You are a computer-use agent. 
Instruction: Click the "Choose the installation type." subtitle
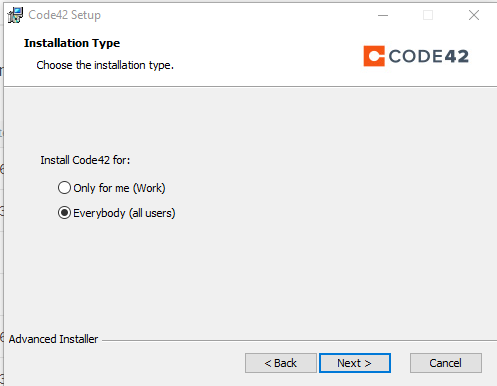pos(105,65)
